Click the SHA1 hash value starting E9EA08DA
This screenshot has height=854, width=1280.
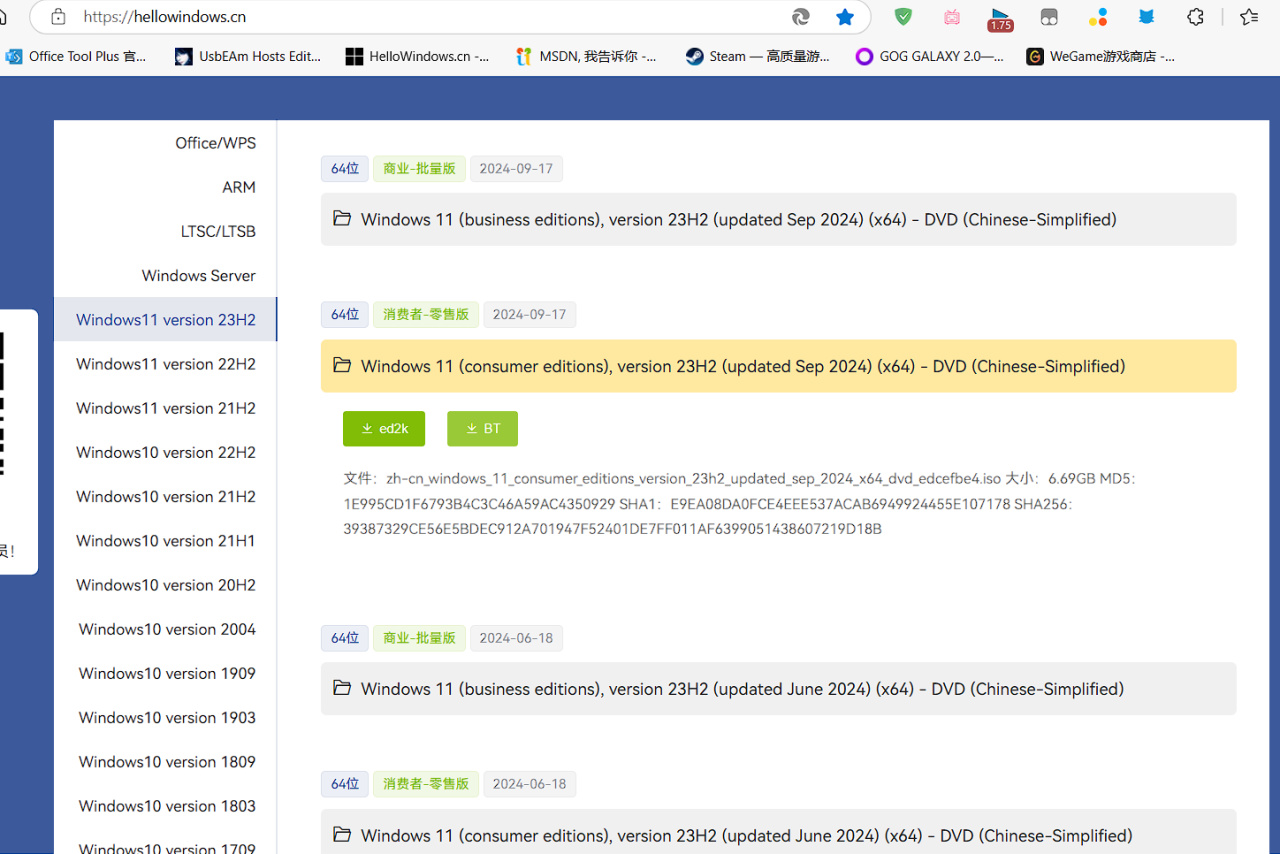click(x=840, y=504)
